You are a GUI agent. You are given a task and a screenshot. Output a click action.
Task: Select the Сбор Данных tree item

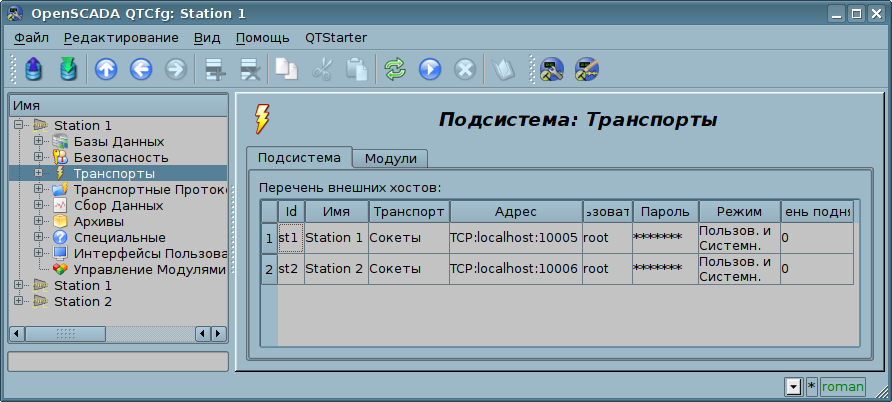(x=118, y=205)
